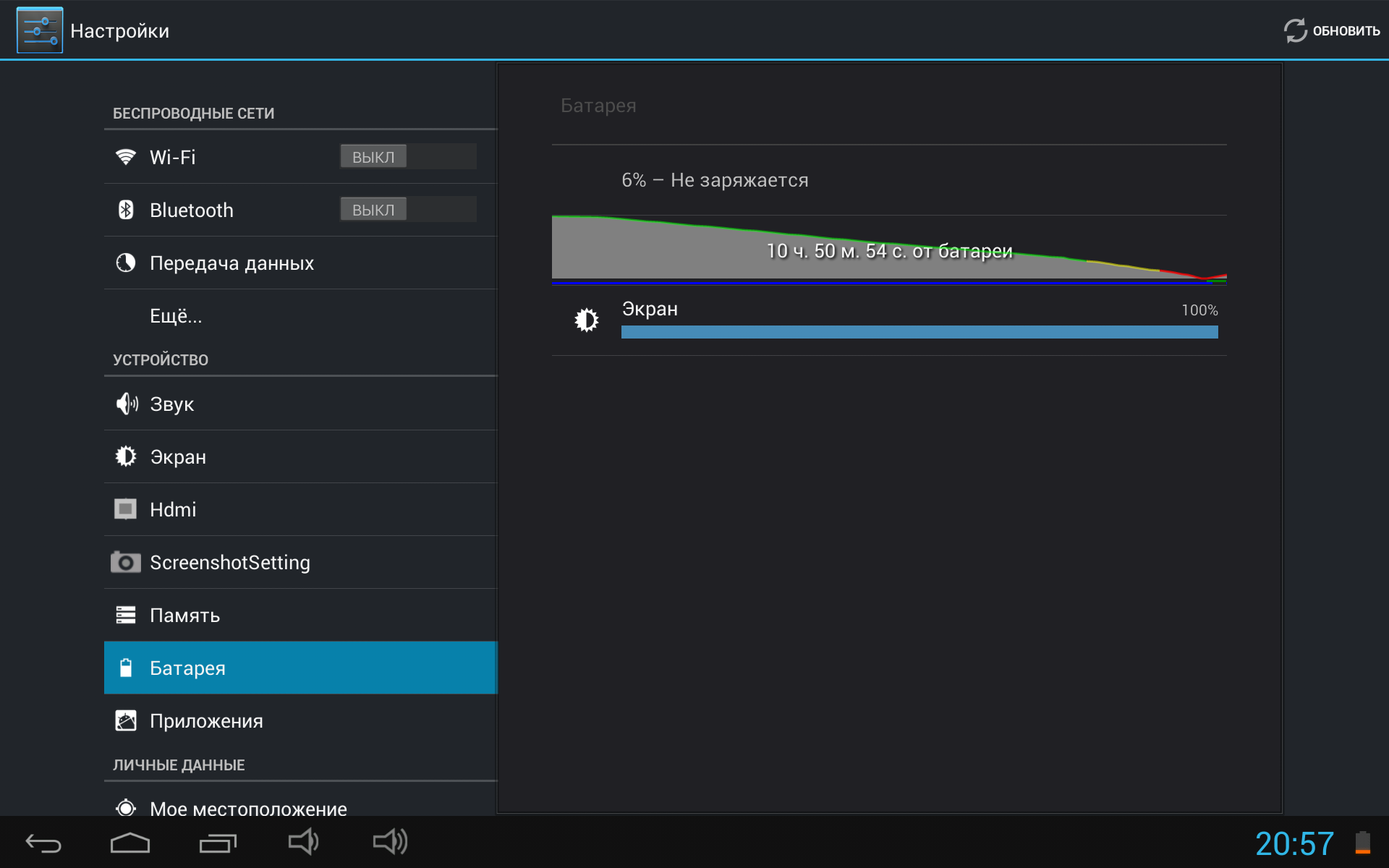1389x868 pixels.
Task: Click the brightness icon in battery usage list
Action: coord(587,320)
